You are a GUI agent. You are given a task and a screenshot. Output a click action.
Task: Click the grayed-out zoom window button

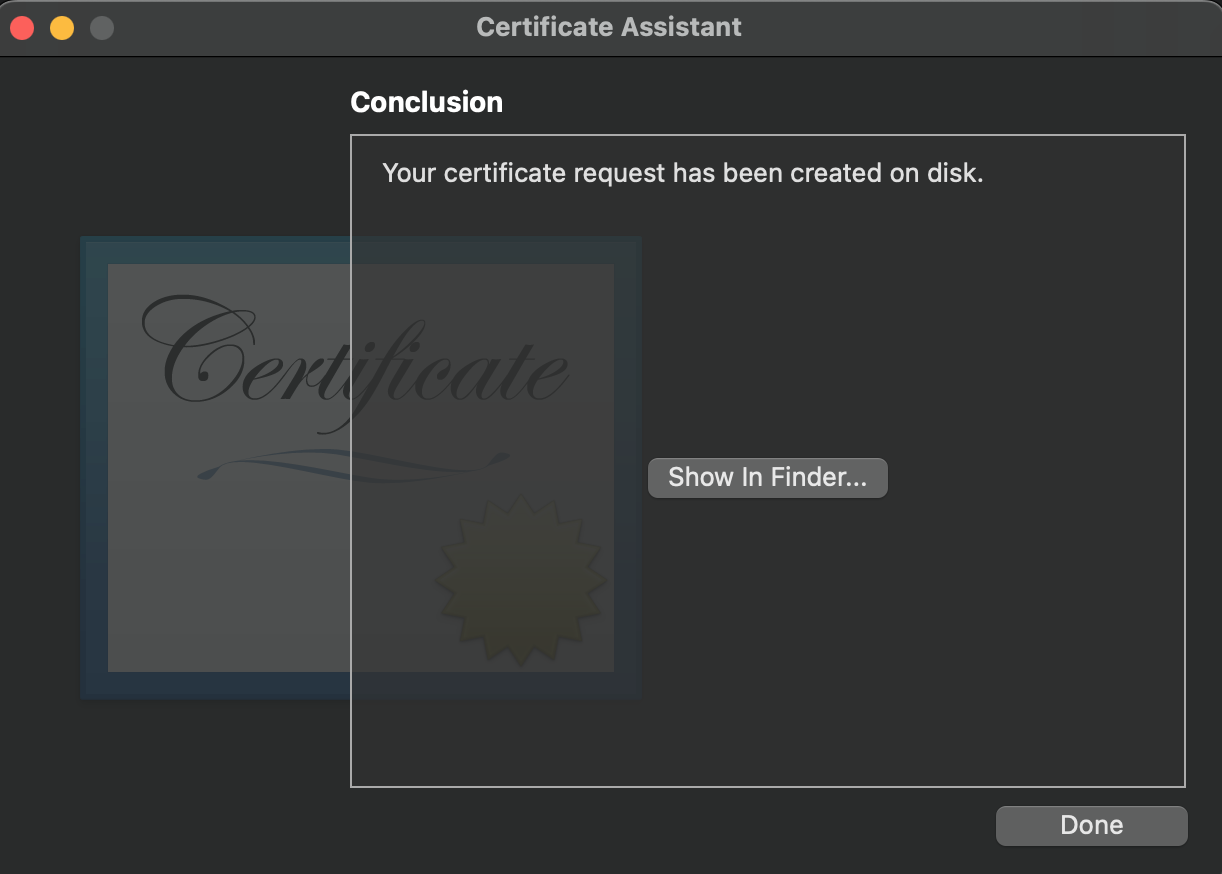coord(102,27)
